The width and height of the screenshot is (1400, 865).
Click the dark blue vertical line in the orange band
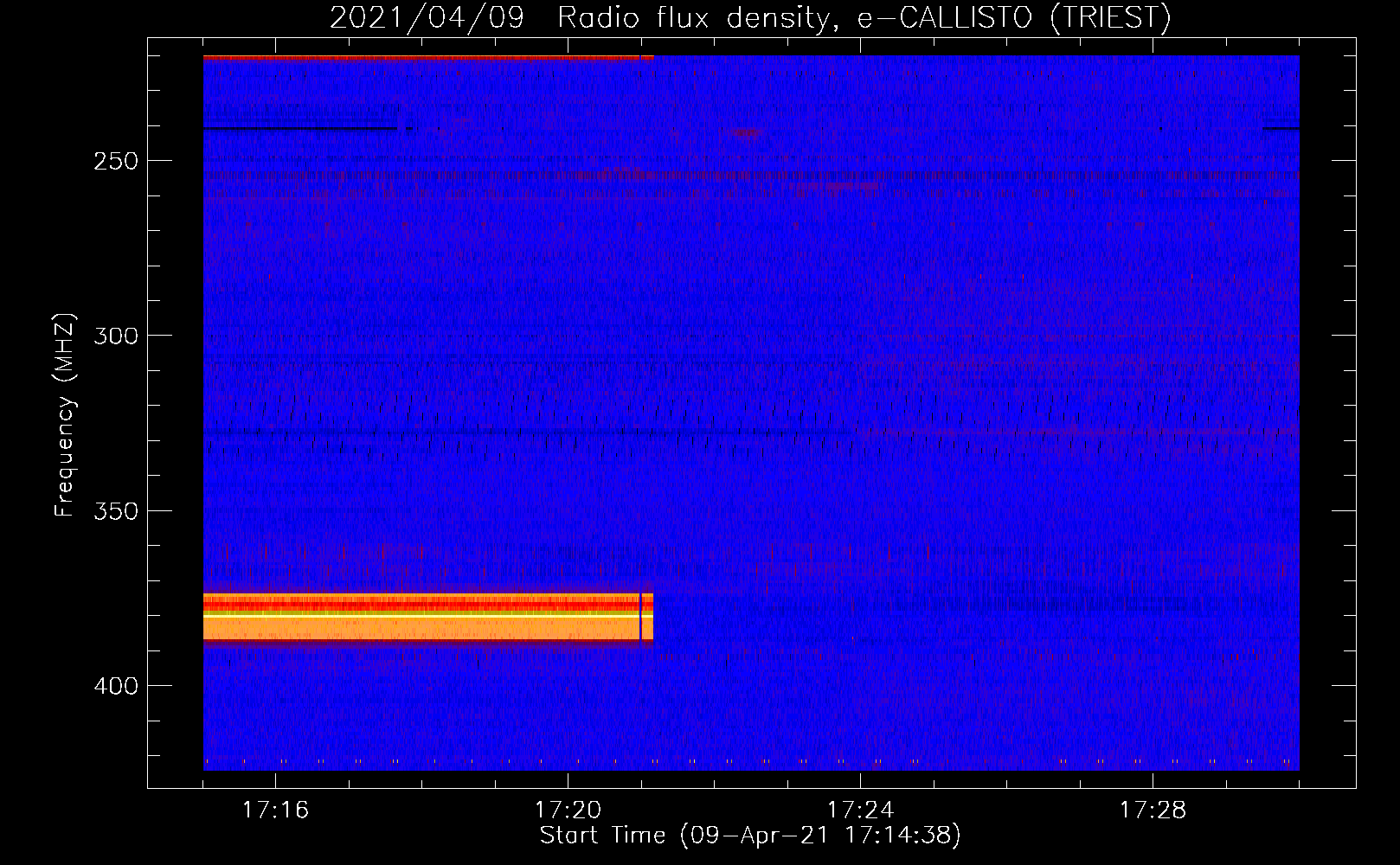tap(640, 617)
